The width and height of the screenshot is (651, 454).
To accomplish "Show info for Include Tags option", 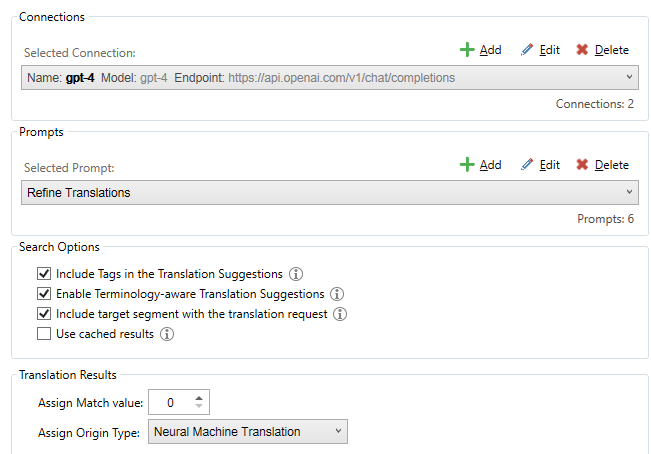I will coord(296,274).
